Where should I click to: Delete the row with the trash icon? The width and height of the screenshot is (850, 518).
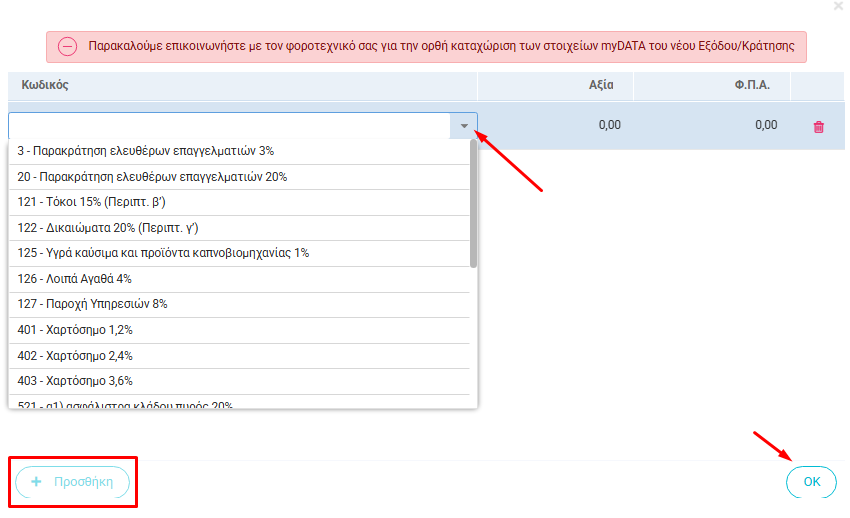[819, 127]
